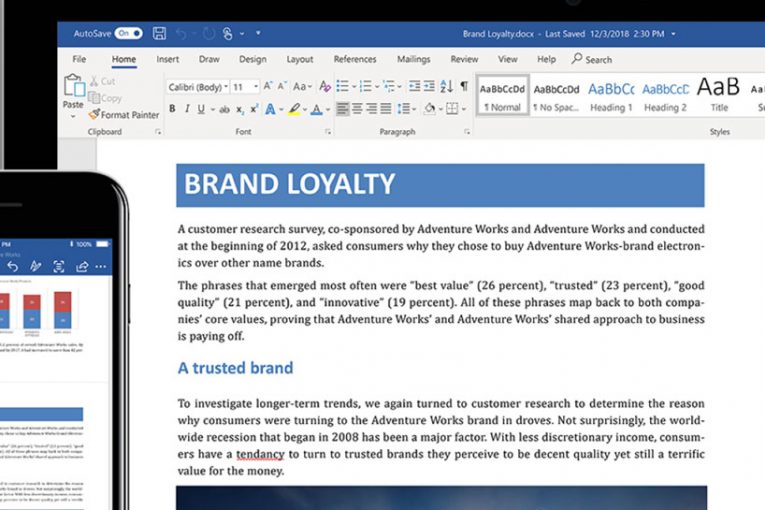Apply a numbered list
Image resolution: width=765 pixels, height=510 pixels.
(x=365, y=86)
